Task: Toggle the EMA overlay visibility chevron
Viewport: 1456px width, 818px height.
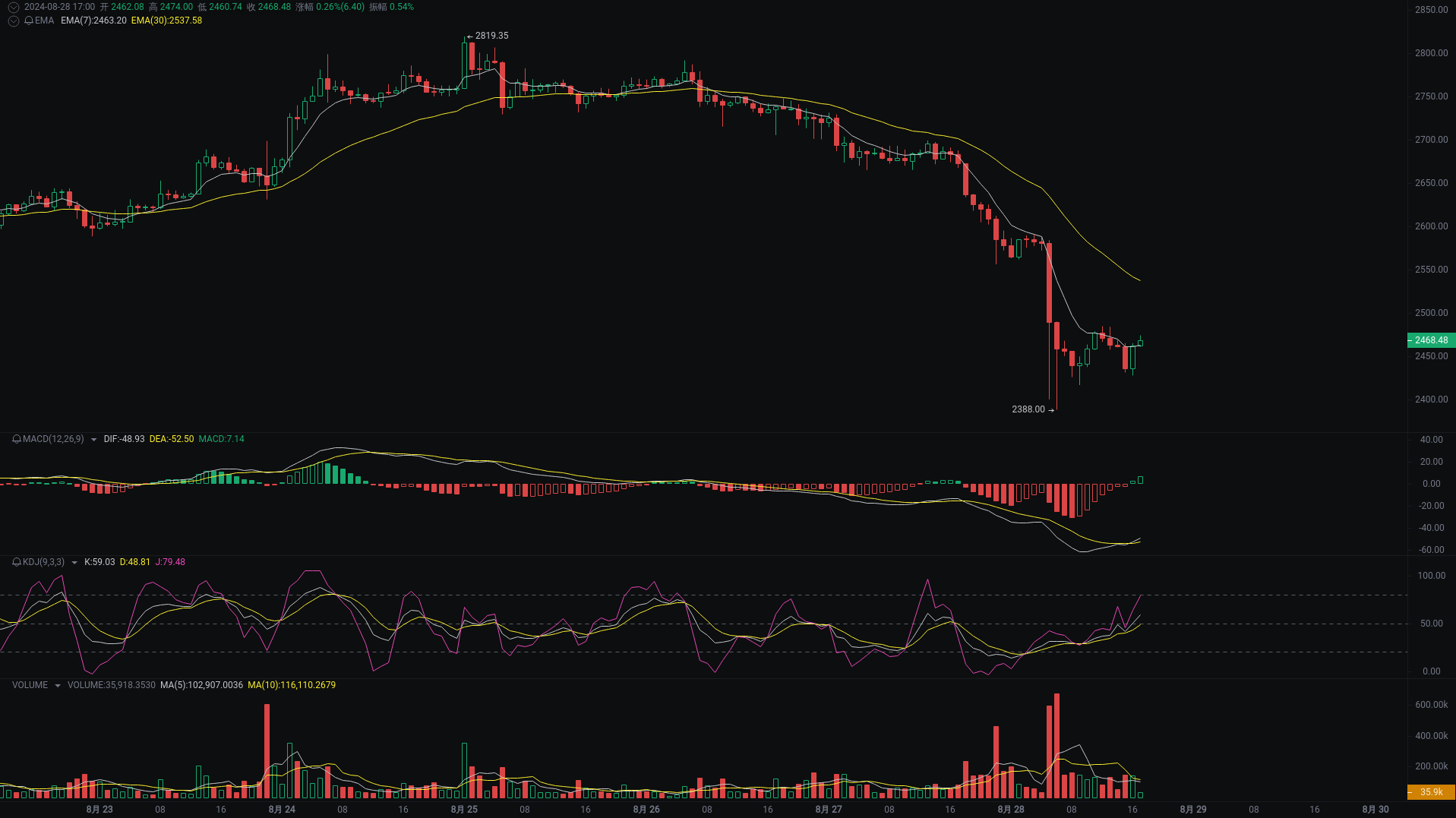Action: pyautogui.click(x=13, y=21)
